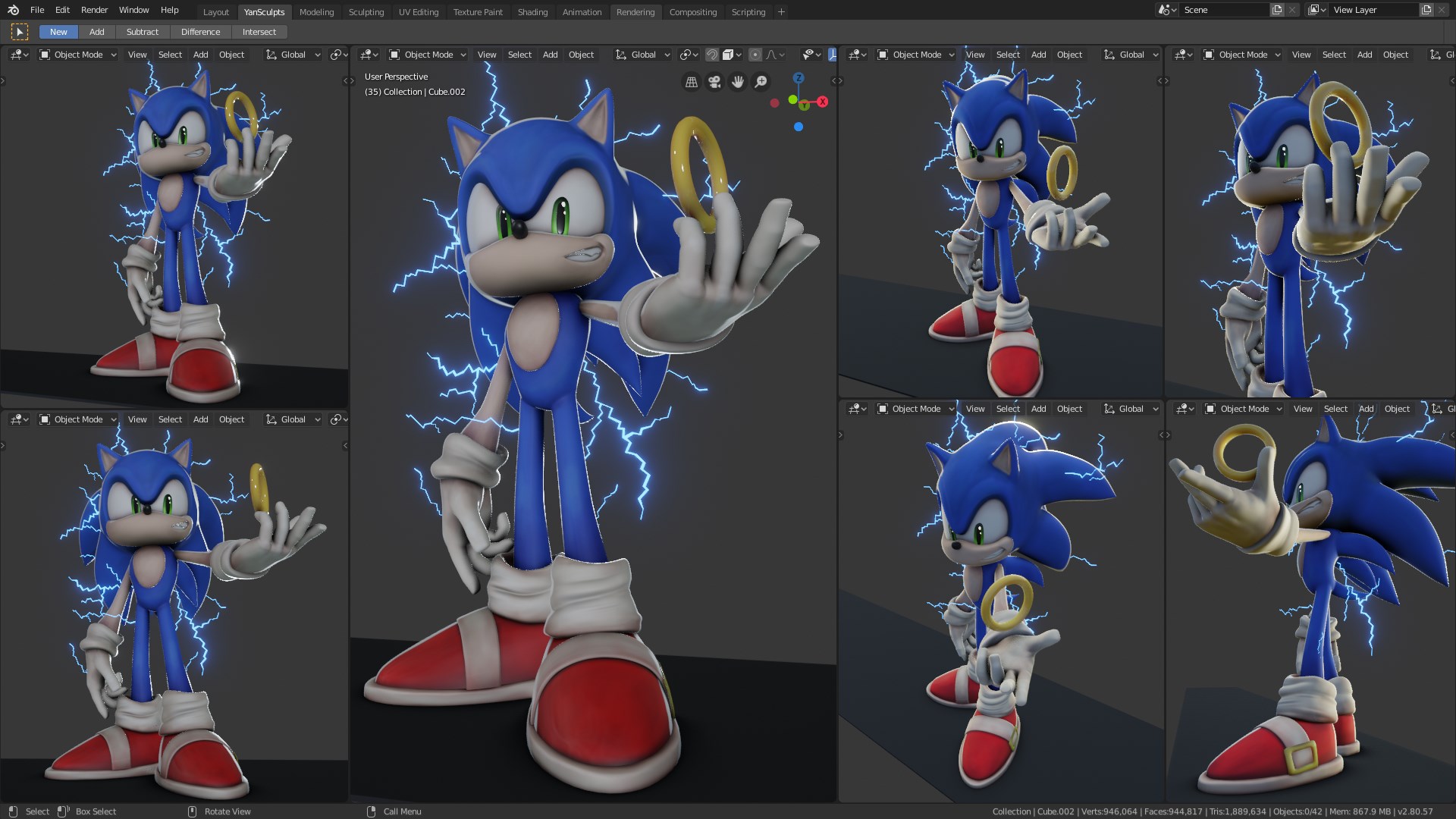
Task: Toggle snapping magnet in center viewport
Action: tap(711, 55)
